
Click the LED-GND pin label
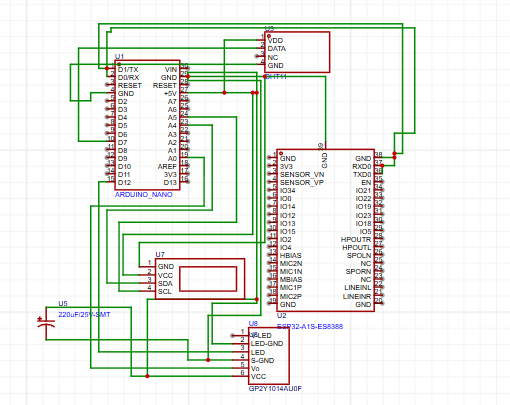coord(267,344)
